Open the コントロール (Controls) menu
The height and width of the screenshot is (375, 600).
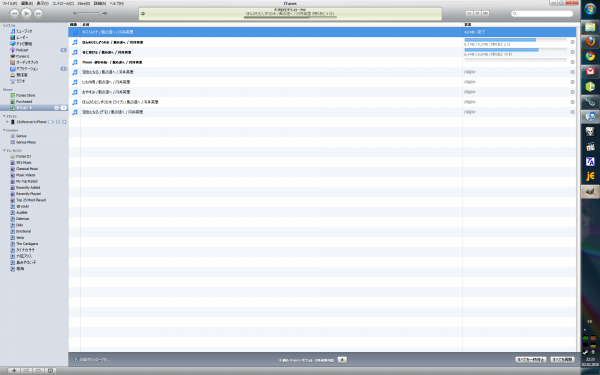(x=63, y=3)
